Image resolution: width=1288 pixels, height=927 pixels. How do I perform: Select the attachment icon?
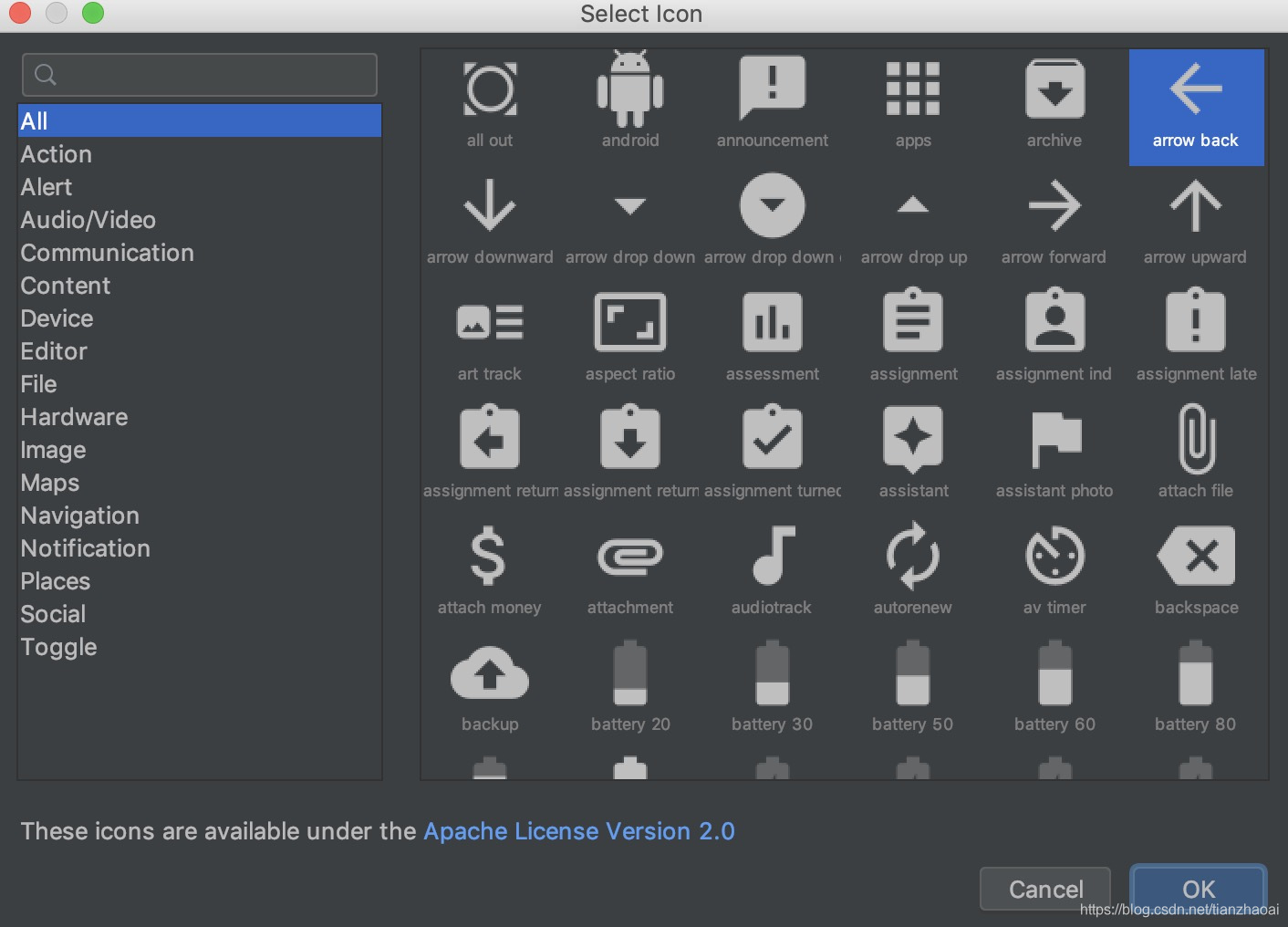[630, 556]
